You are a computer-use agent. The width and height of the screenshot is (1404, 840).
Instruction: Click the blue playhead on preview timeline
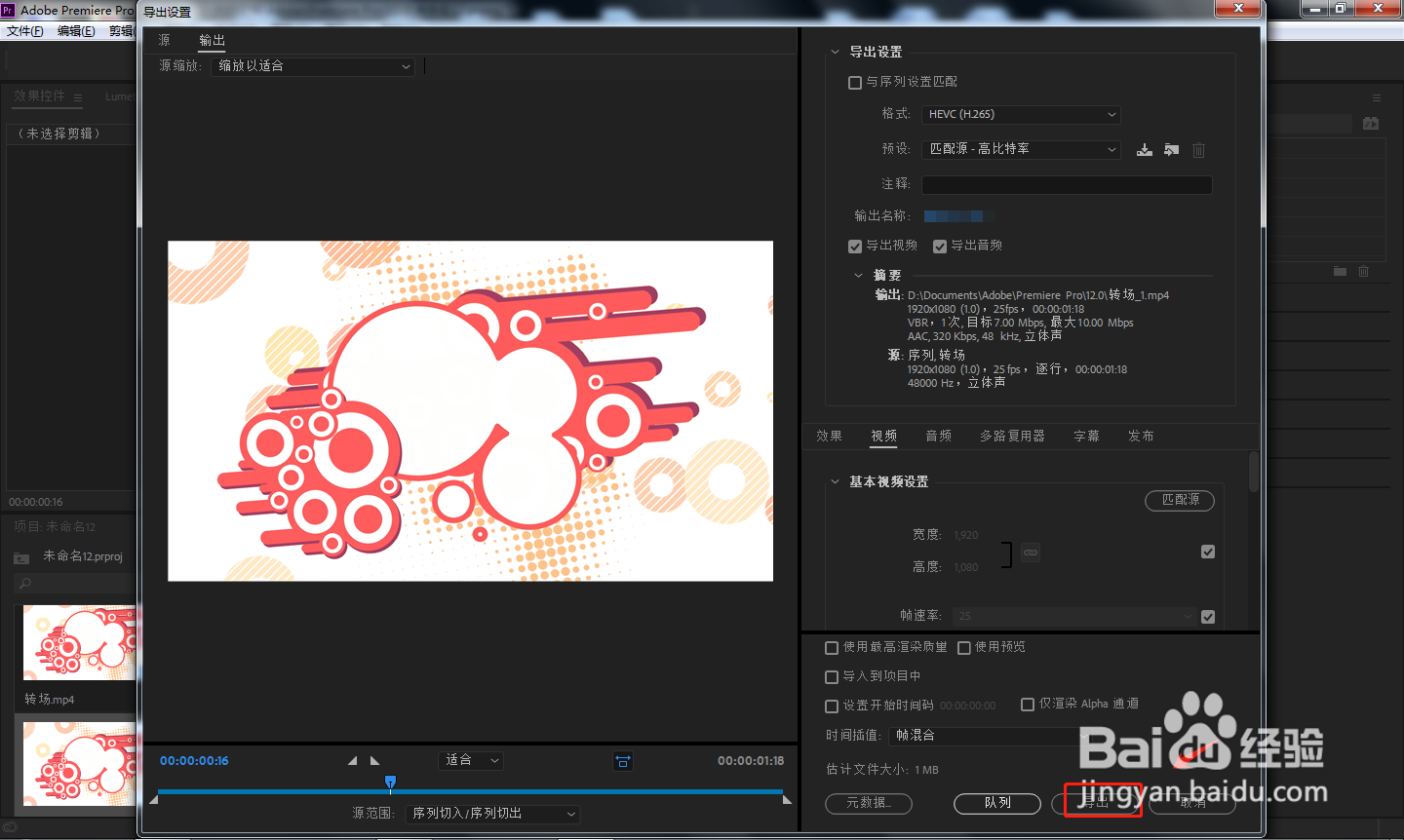pyautogui.click(x=390, y=782)
